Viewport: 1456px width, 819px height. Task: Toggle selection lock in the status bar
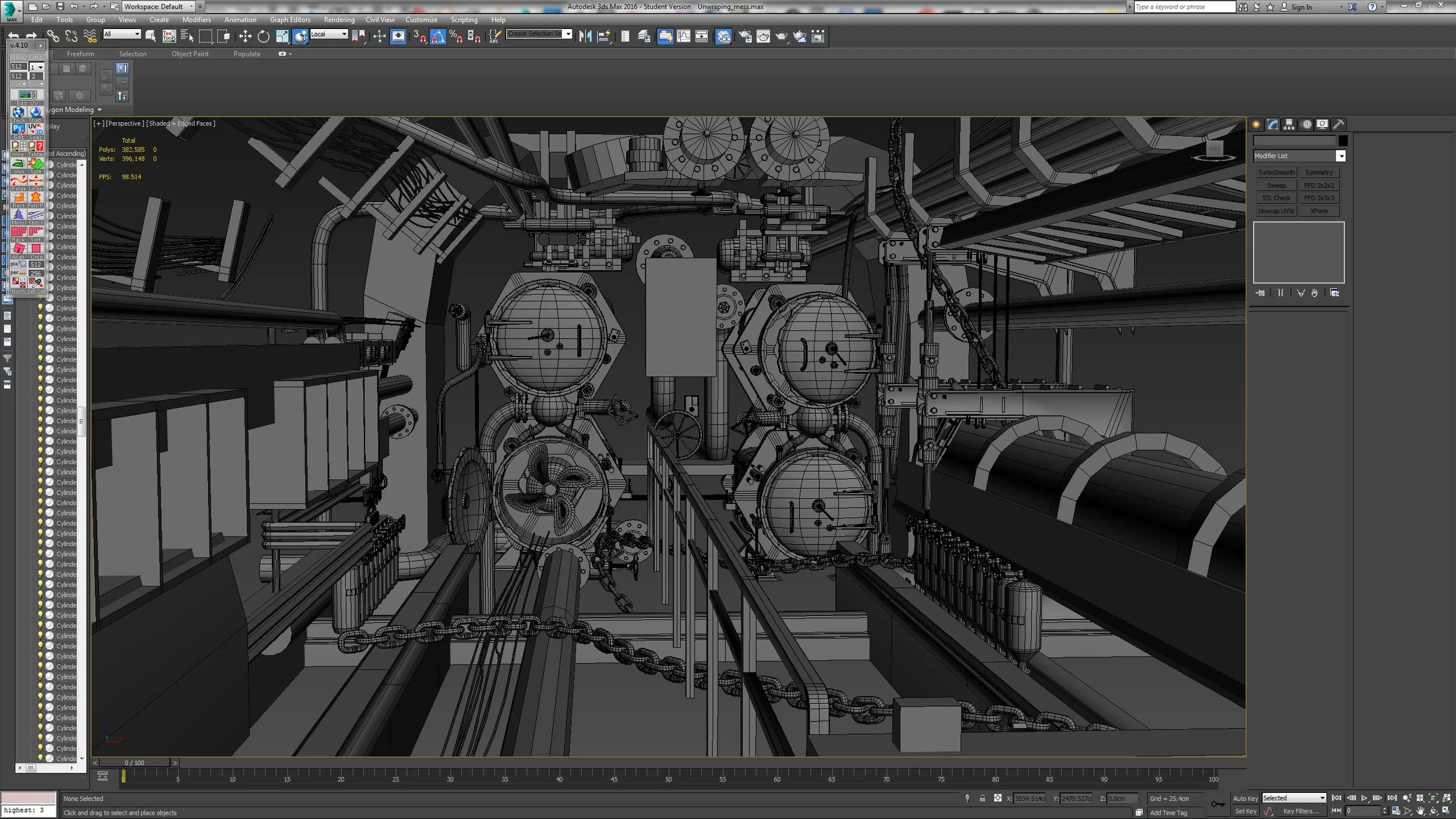click(x=983, y=798)
